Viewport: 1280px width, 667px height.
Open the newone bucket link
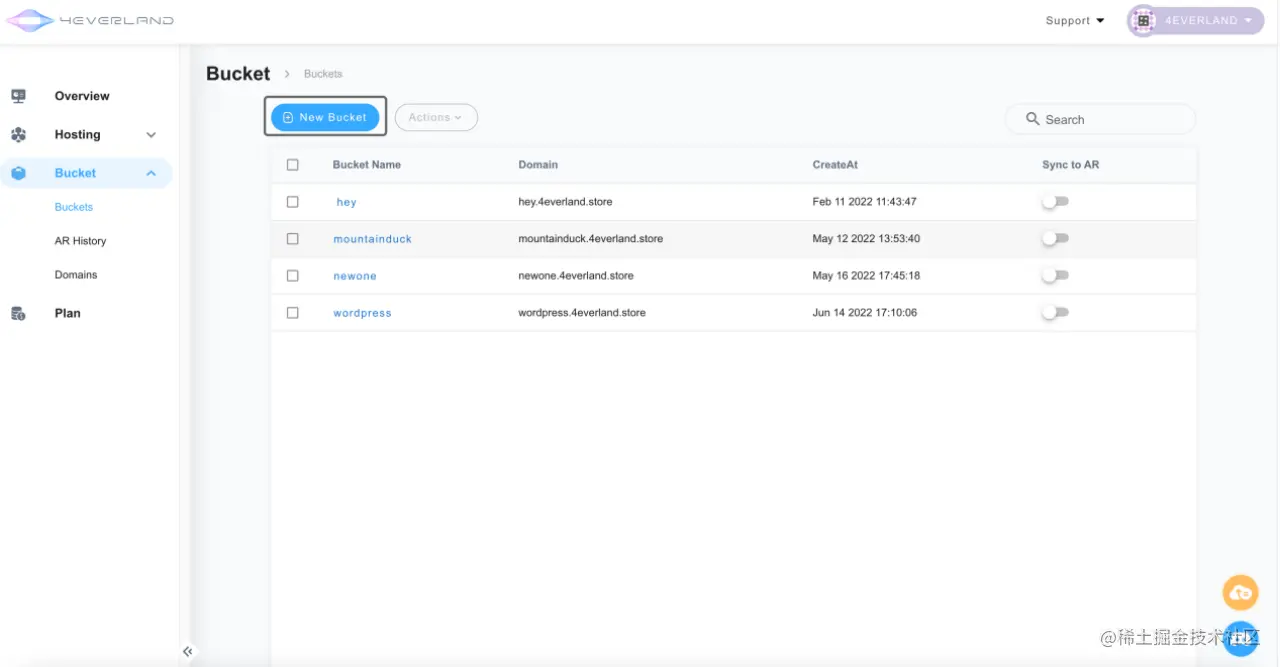click(355, 276)
